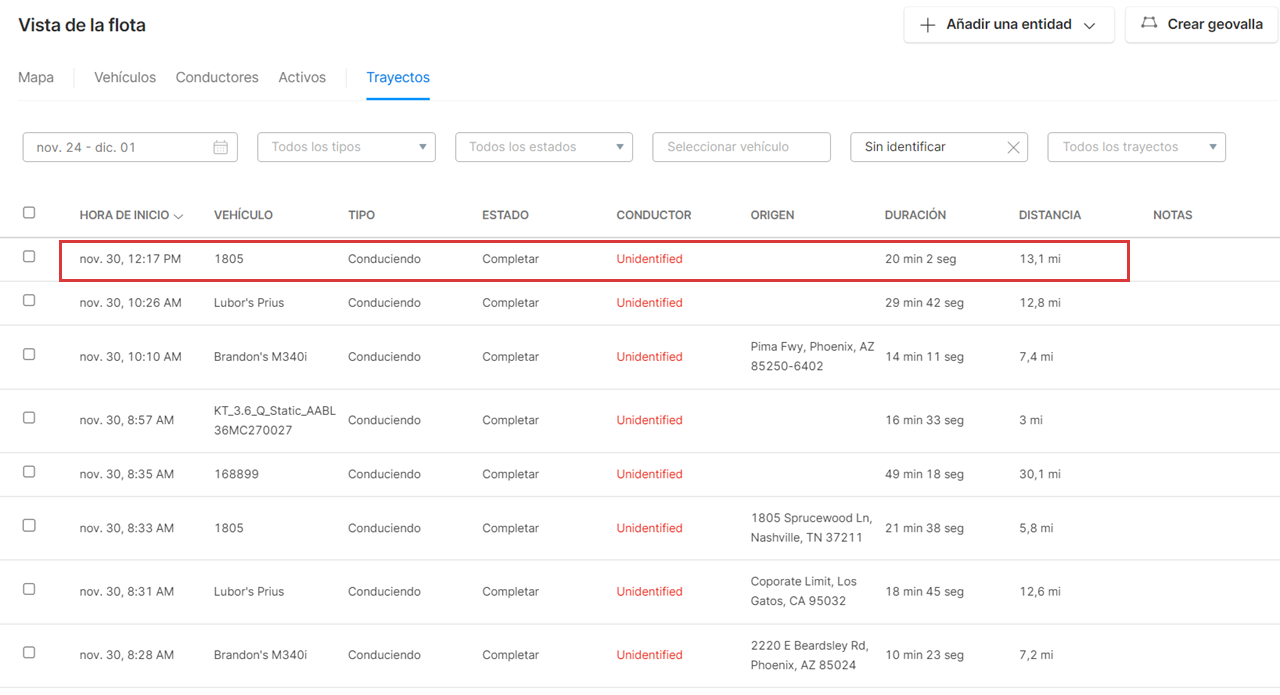The width and height of the screenshot is (1280, 695).
Task: Click the Crear geovalla button
Action: click(x=1202, y=25)
